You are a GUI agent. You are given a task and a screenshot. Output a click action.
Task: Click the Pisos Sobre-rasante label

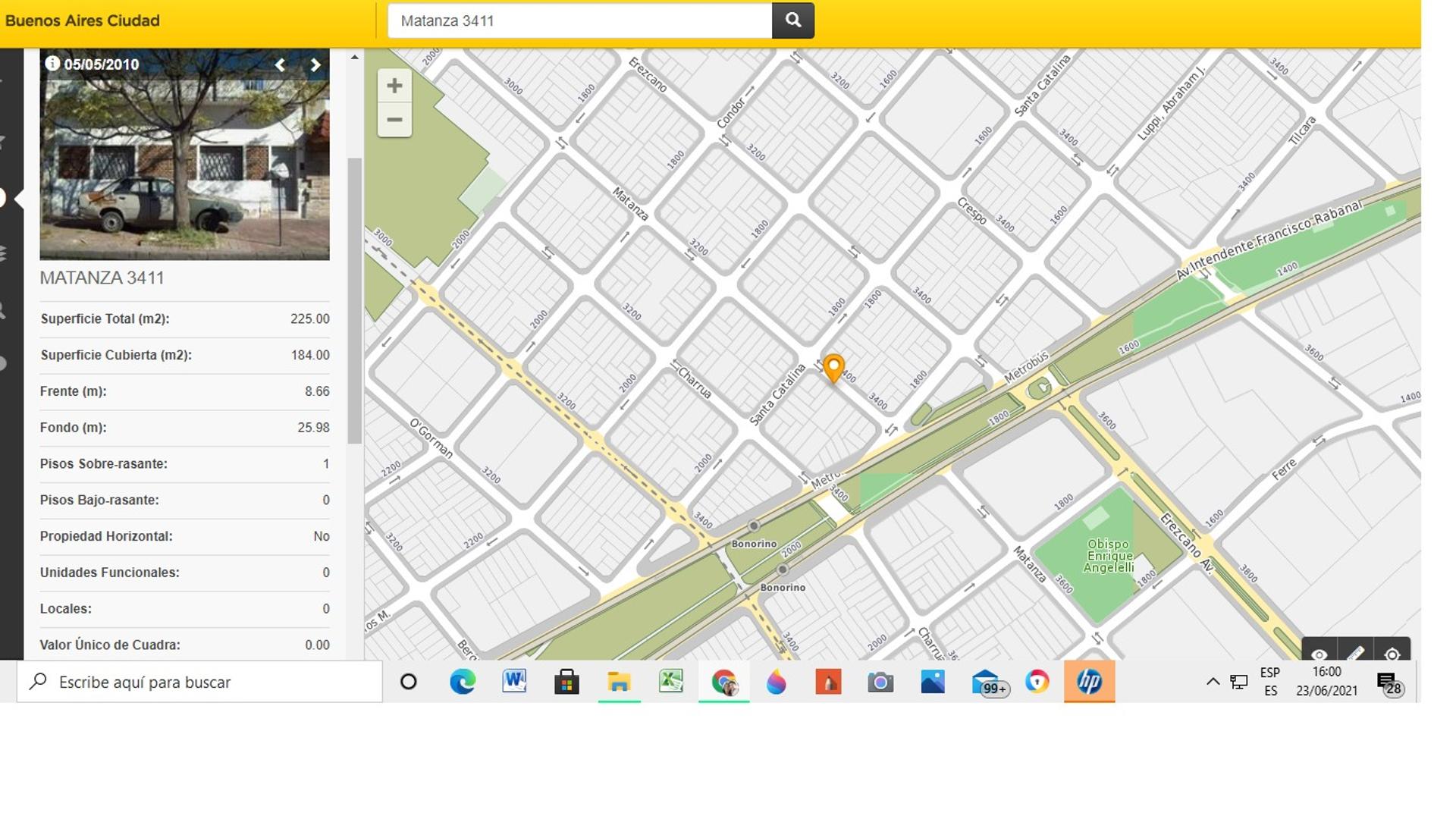[103, 464]
